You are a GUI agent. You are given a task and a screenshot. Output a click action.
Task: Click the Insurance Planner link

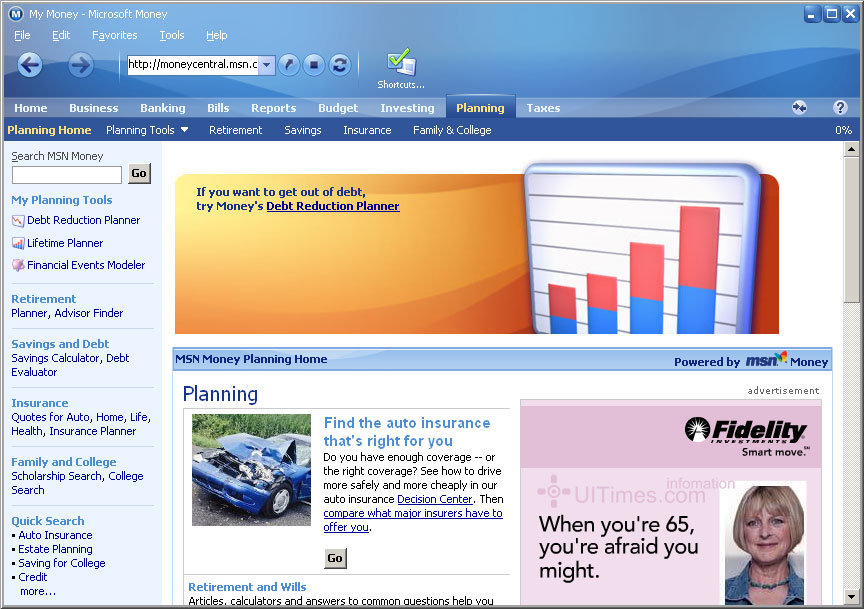point(93,431)
